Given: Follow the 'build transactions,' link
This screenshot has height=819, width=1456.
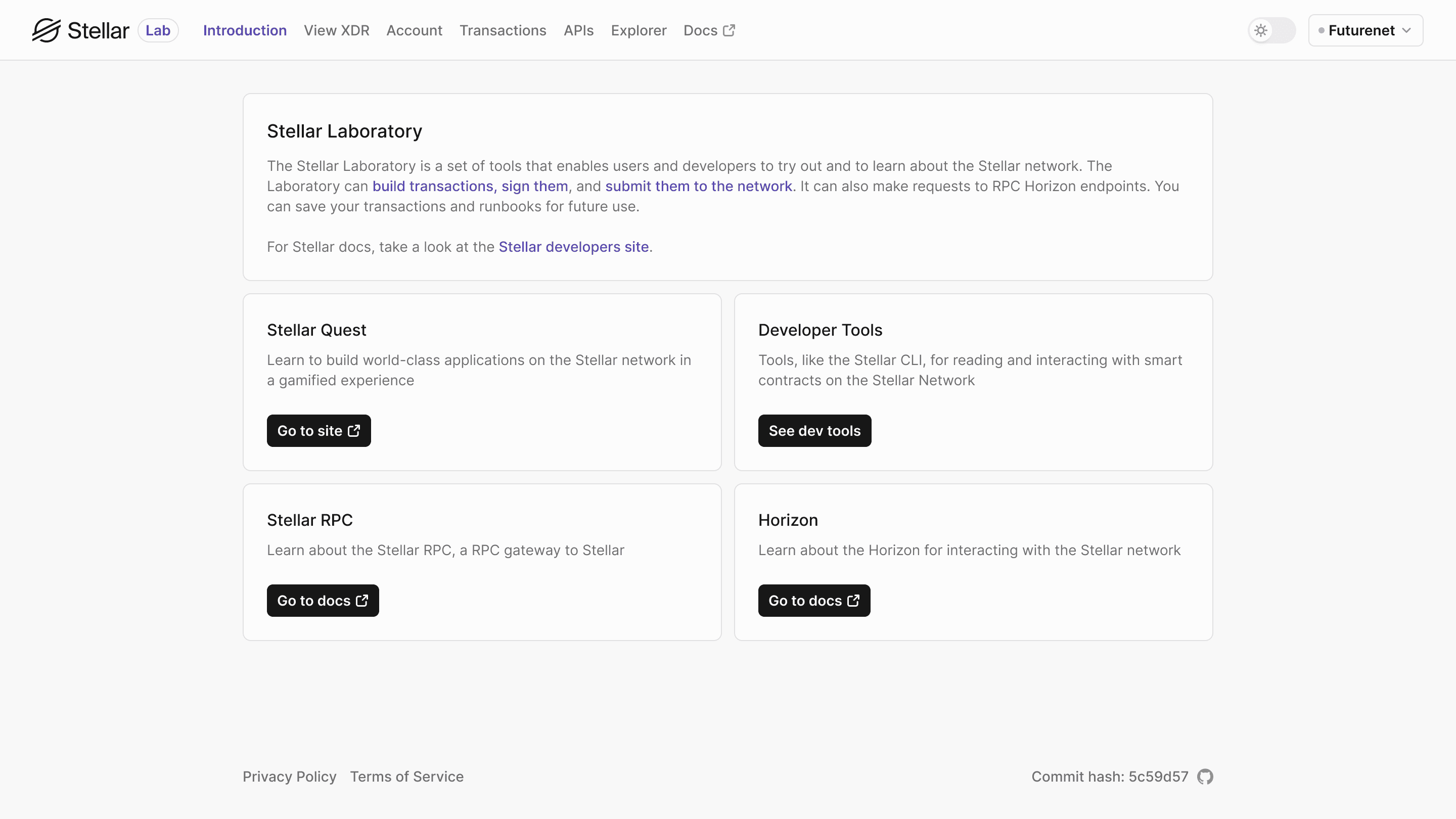Looking at the screenshot, I should pyautogui.click(x=435, y=187).
